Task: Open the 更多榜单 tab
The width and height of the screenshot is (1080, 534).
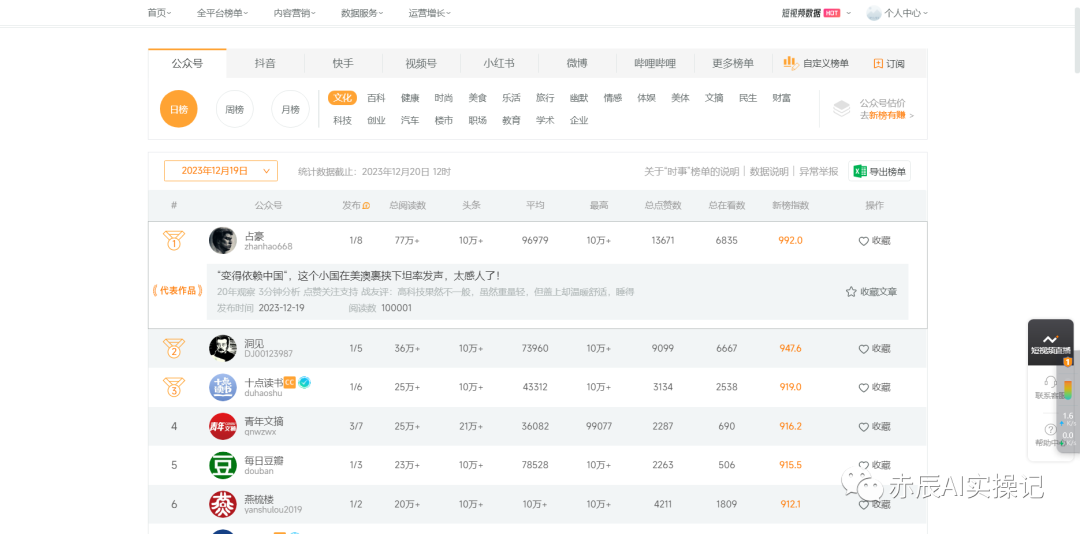Action: coord(733,63)
